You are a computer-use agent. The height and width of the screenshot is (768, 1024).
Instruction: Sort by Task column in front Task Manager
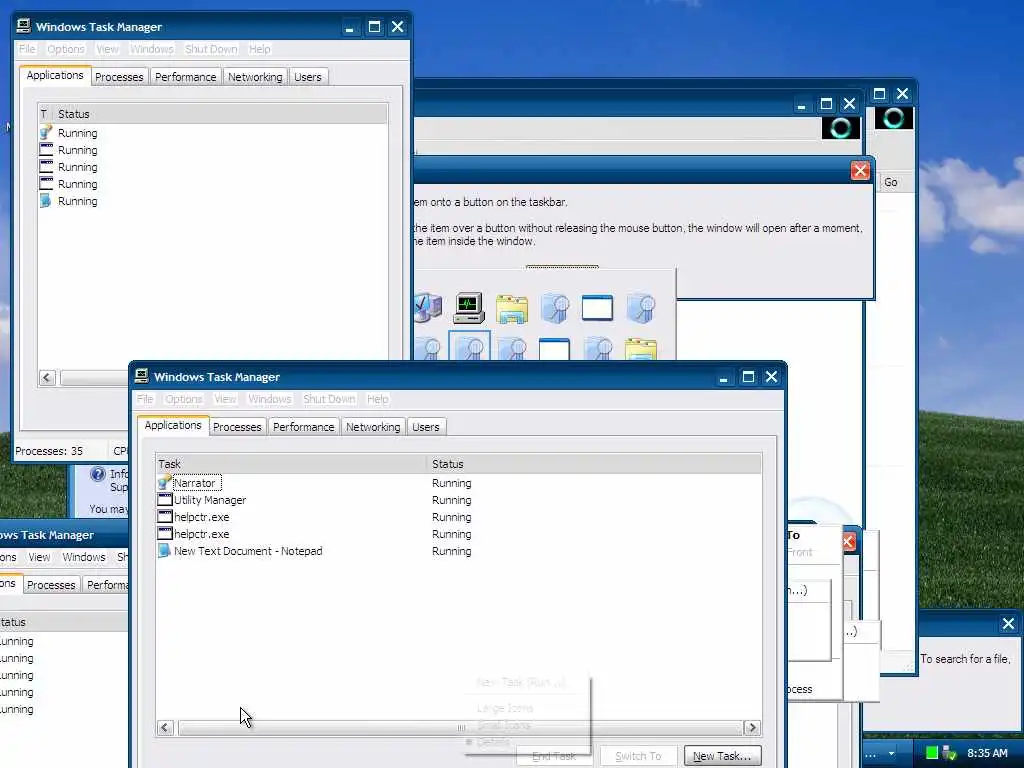click(x=291, y=464)
